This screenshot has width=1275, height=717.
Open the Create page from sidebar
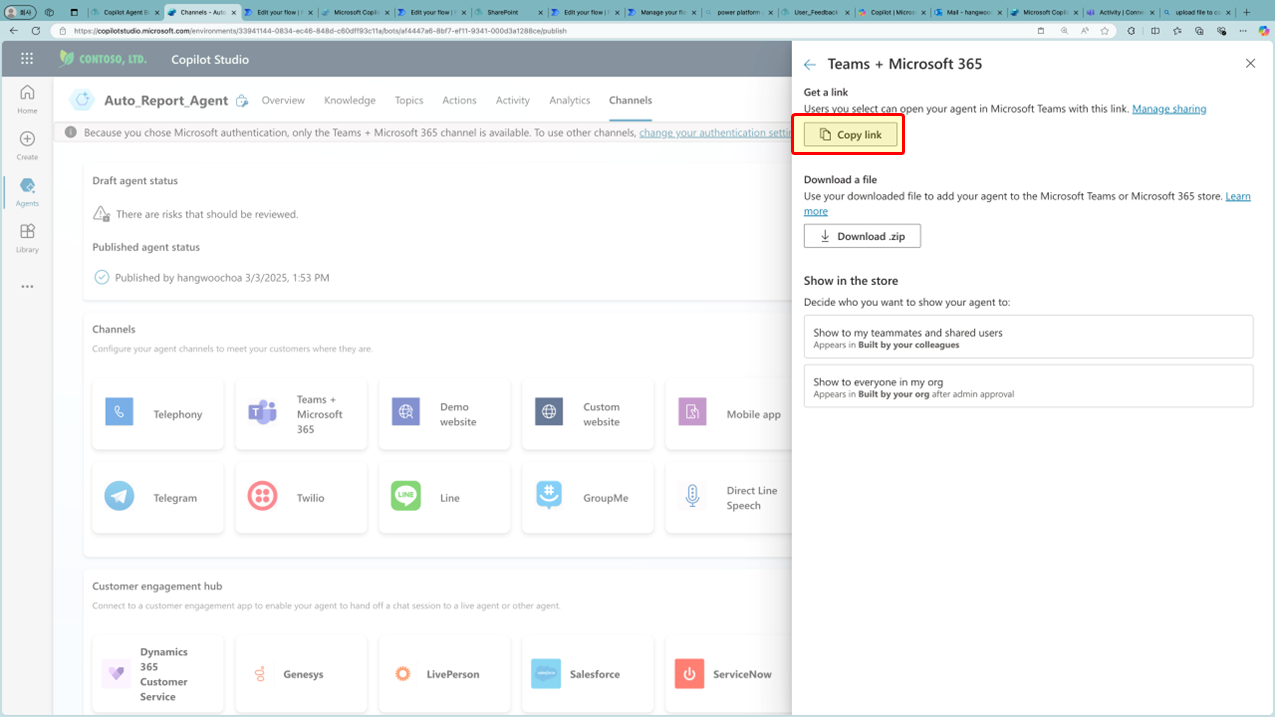tap(27, 145)
